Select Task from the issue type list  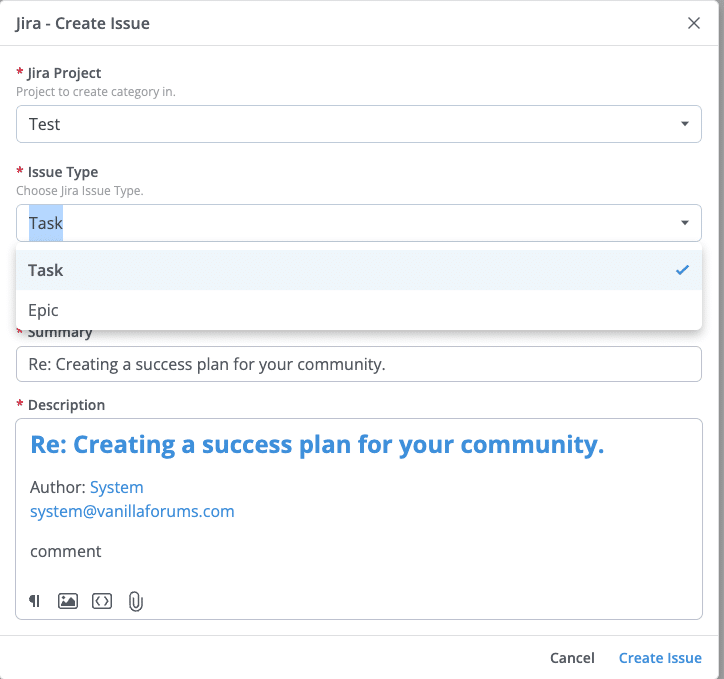359,270
